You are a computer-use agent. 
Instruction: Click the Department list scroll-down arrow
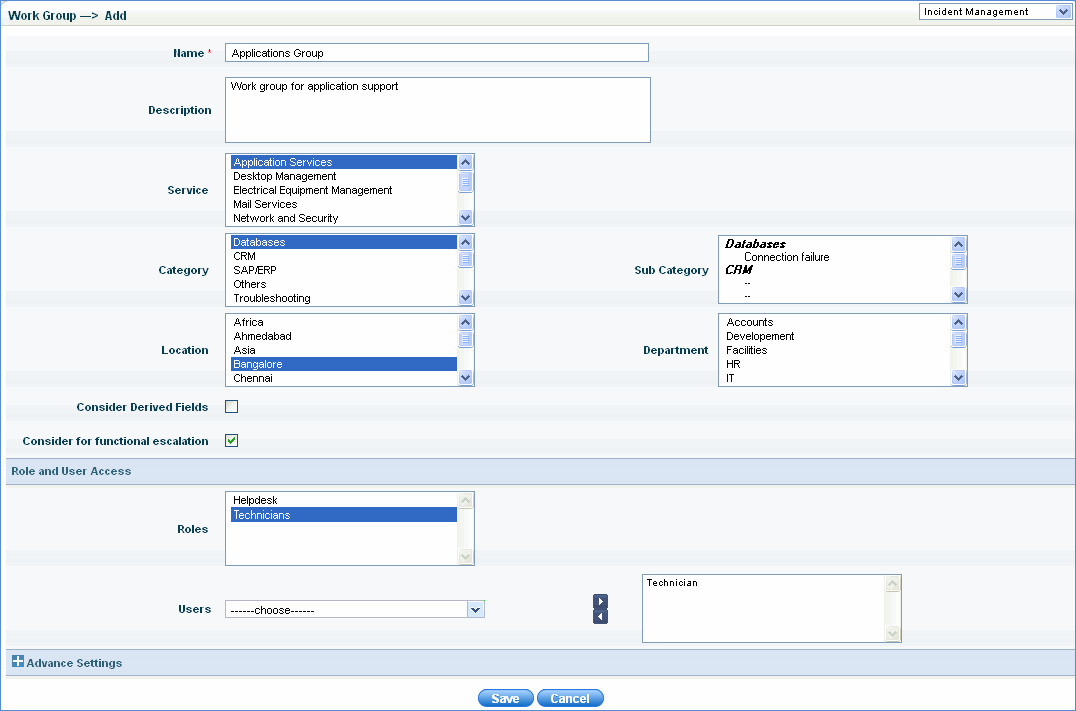point(958,378)
